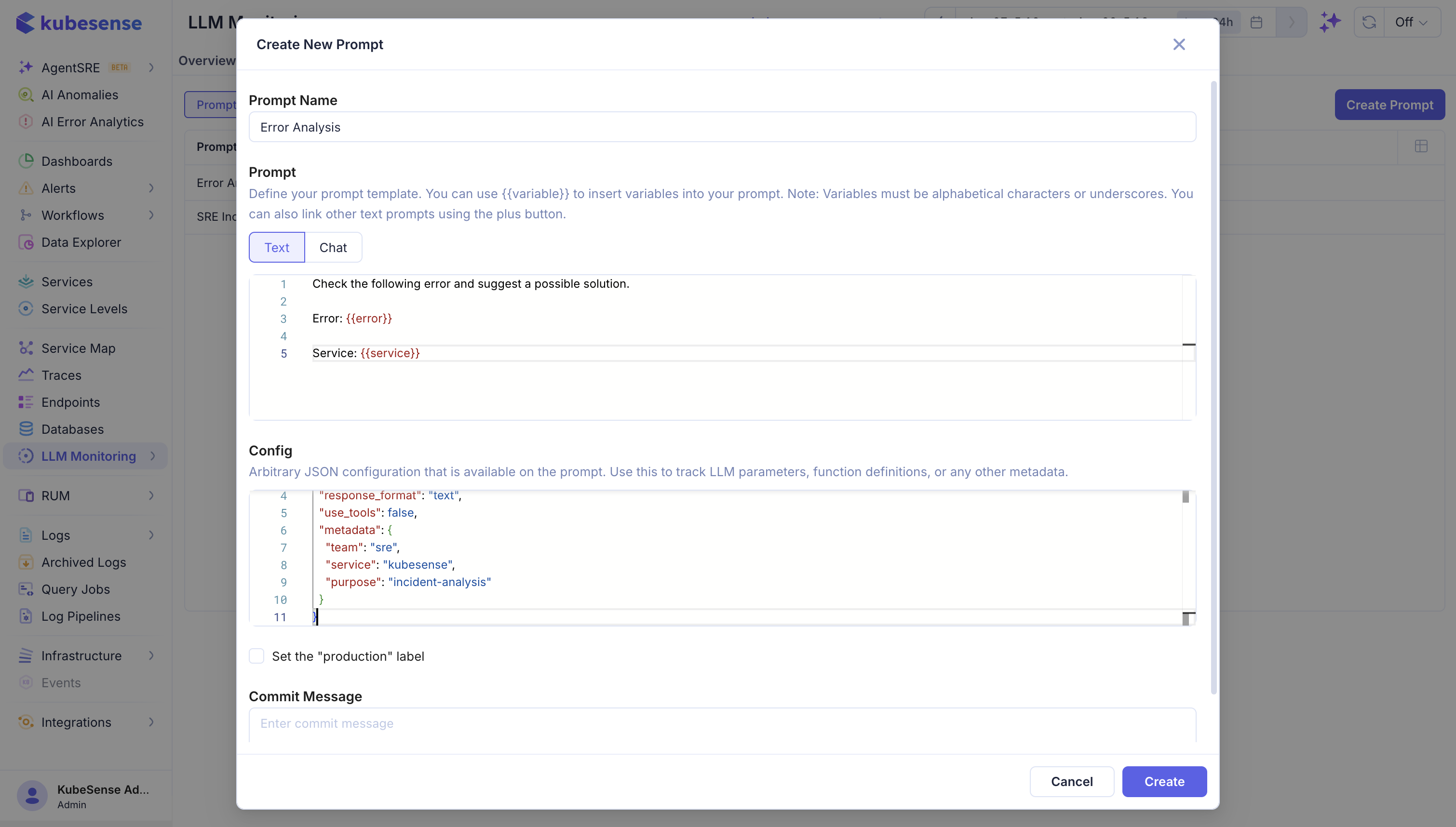Open AI Anomalies icon in sidebar

26,94
